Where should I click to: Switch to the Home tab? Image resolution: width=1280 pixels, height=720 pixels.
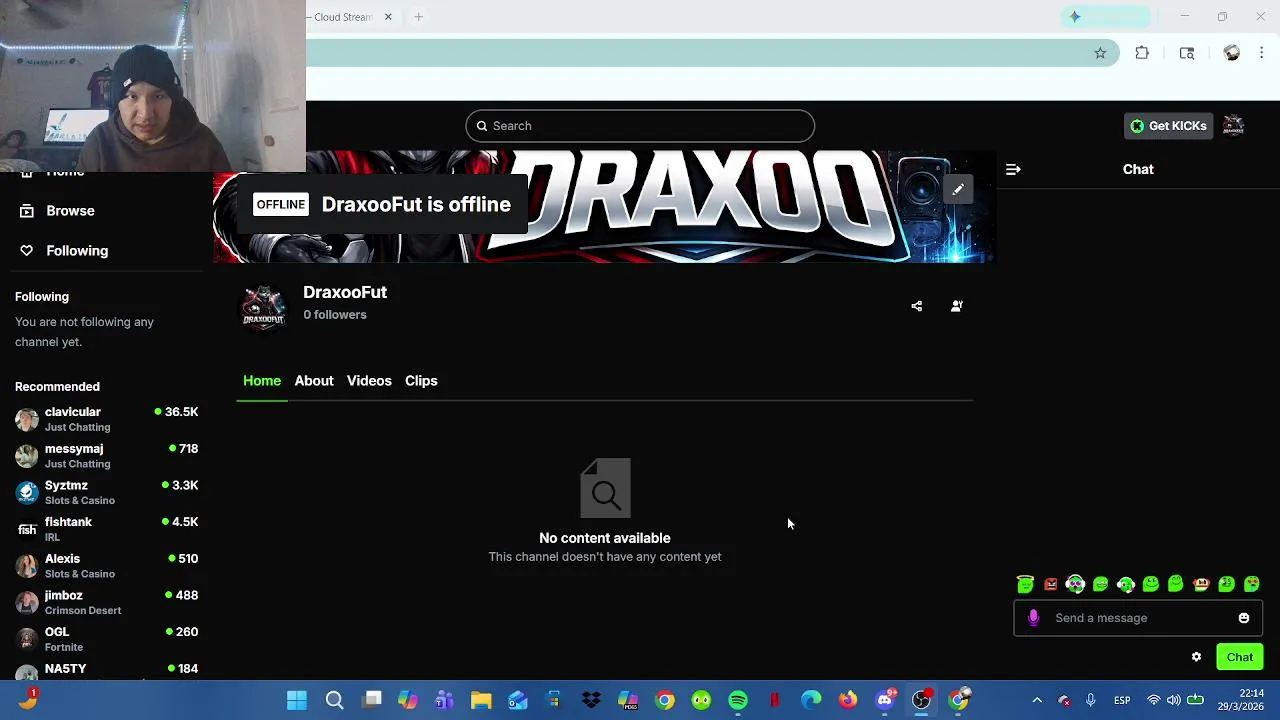pos(262,381)
